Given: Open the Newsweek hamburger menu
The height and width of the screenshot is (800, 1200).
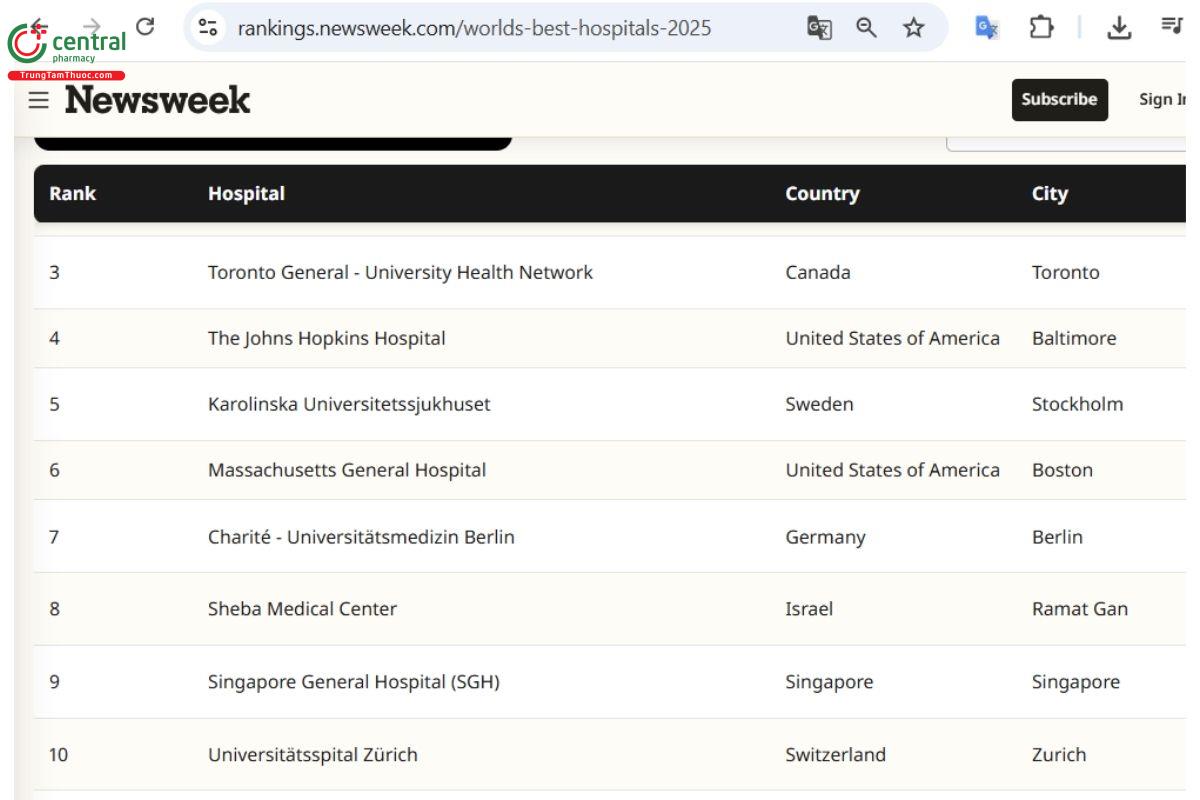Looking at the screenshot, I should tap(38, 100).
